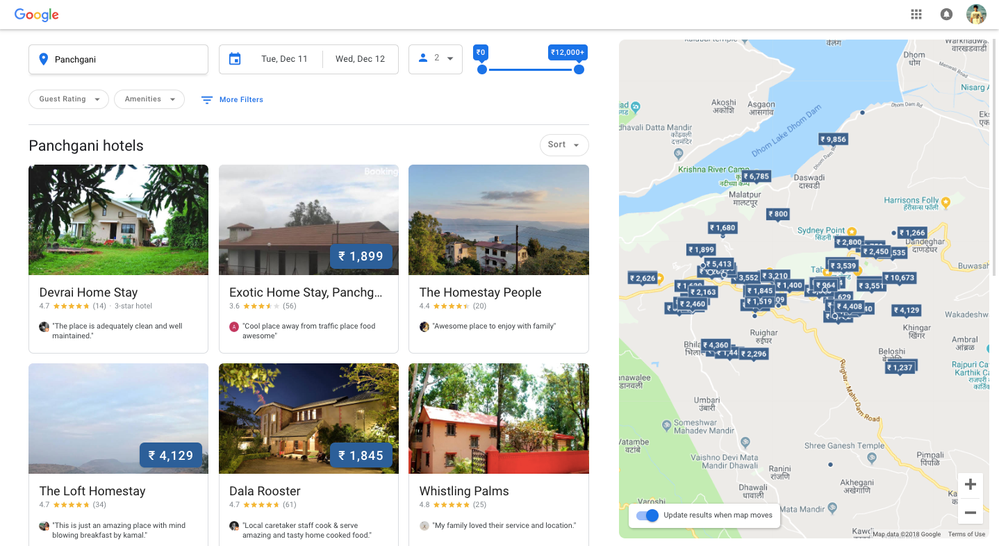The image size is (999, 546).
Task: Click the maximum price slider handle
Action: (x=579, y=69)
